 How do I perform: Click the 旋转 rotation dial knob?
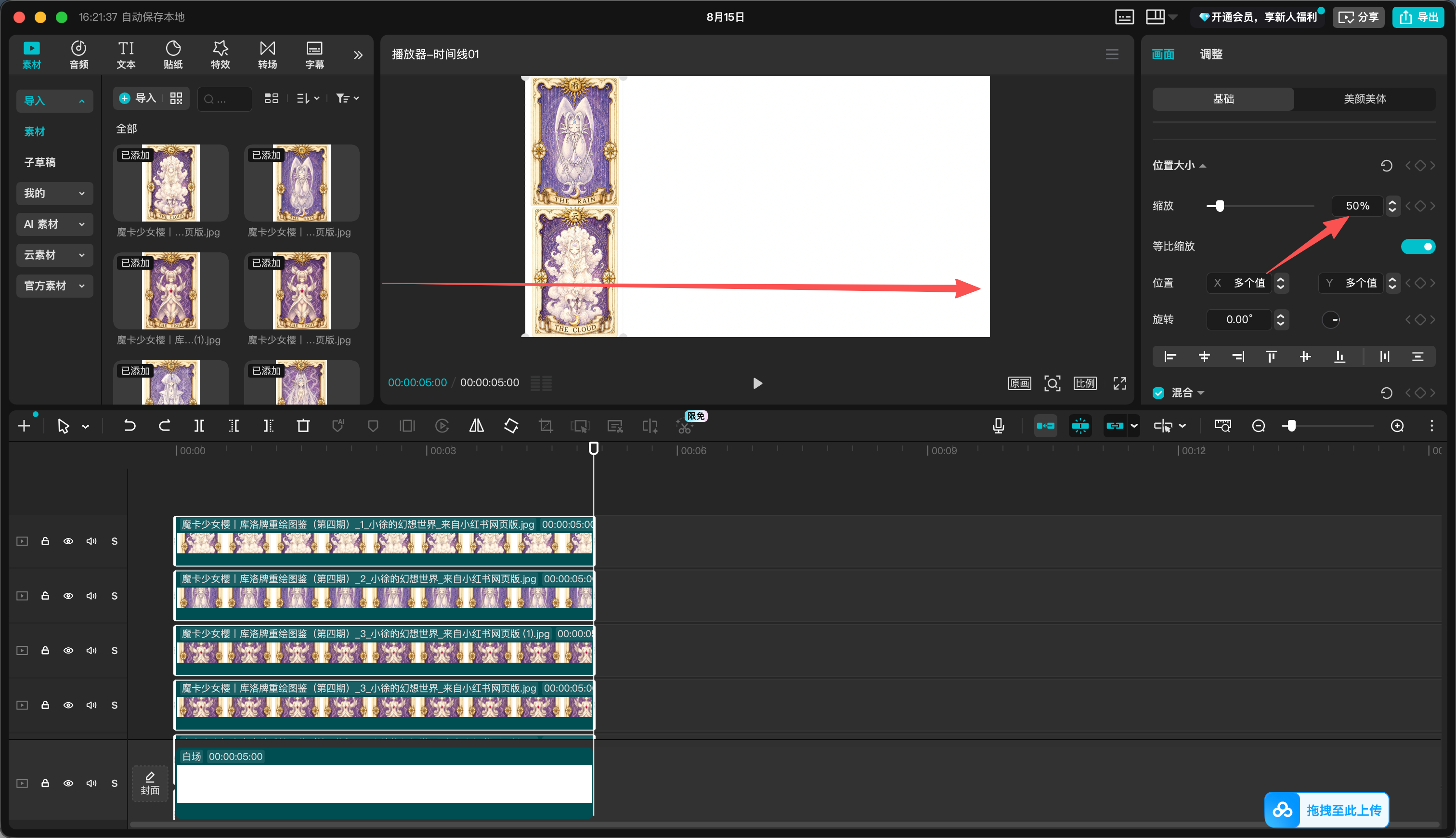[1331, 319]
